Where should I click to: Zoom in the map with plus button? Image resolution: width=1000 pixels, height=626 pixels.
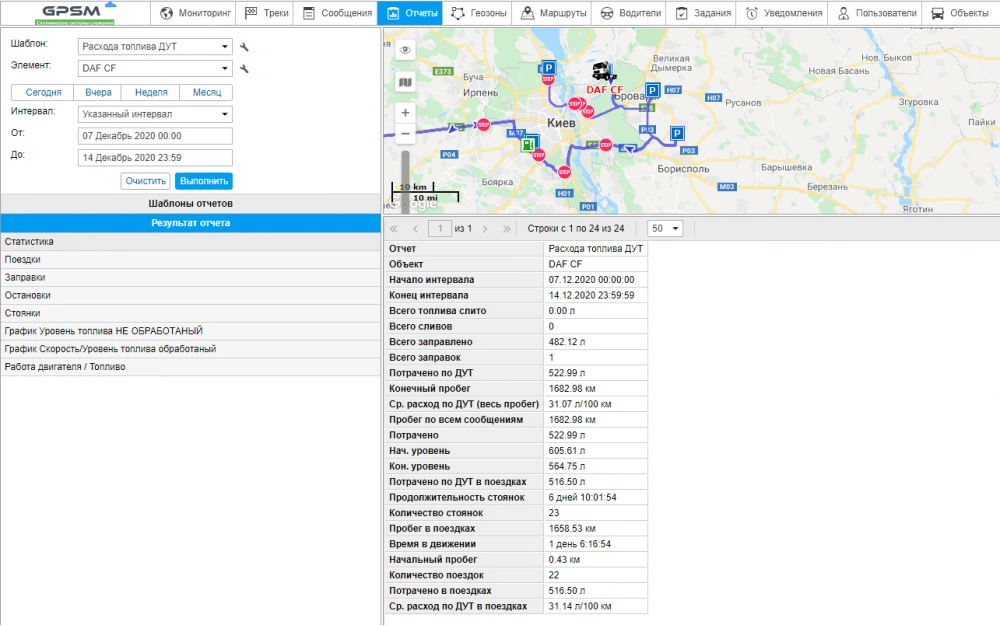pyautogui.click(x=405, y=113)
